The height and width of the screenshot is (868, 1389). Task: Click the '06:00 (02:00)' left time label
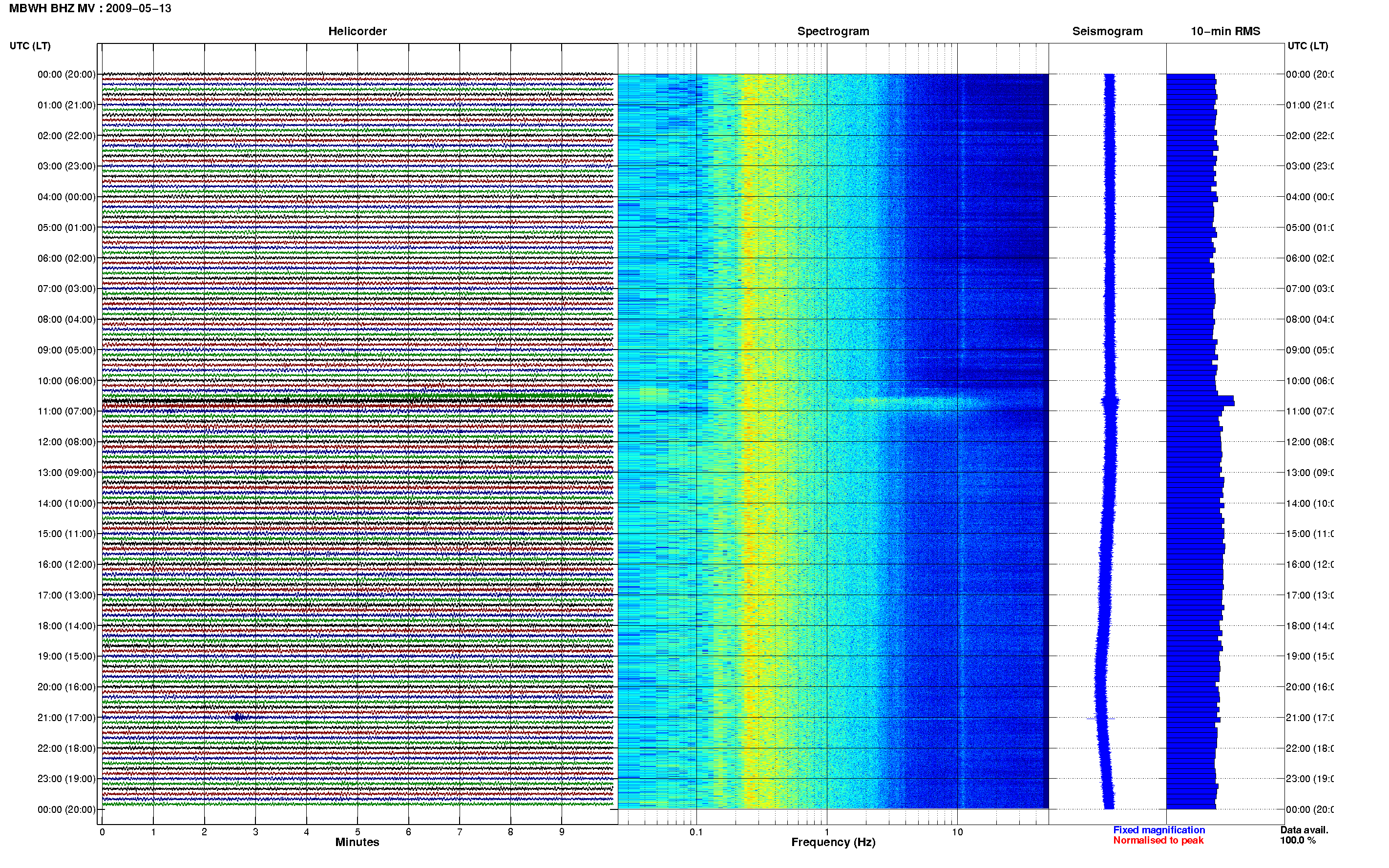(66, 258)
